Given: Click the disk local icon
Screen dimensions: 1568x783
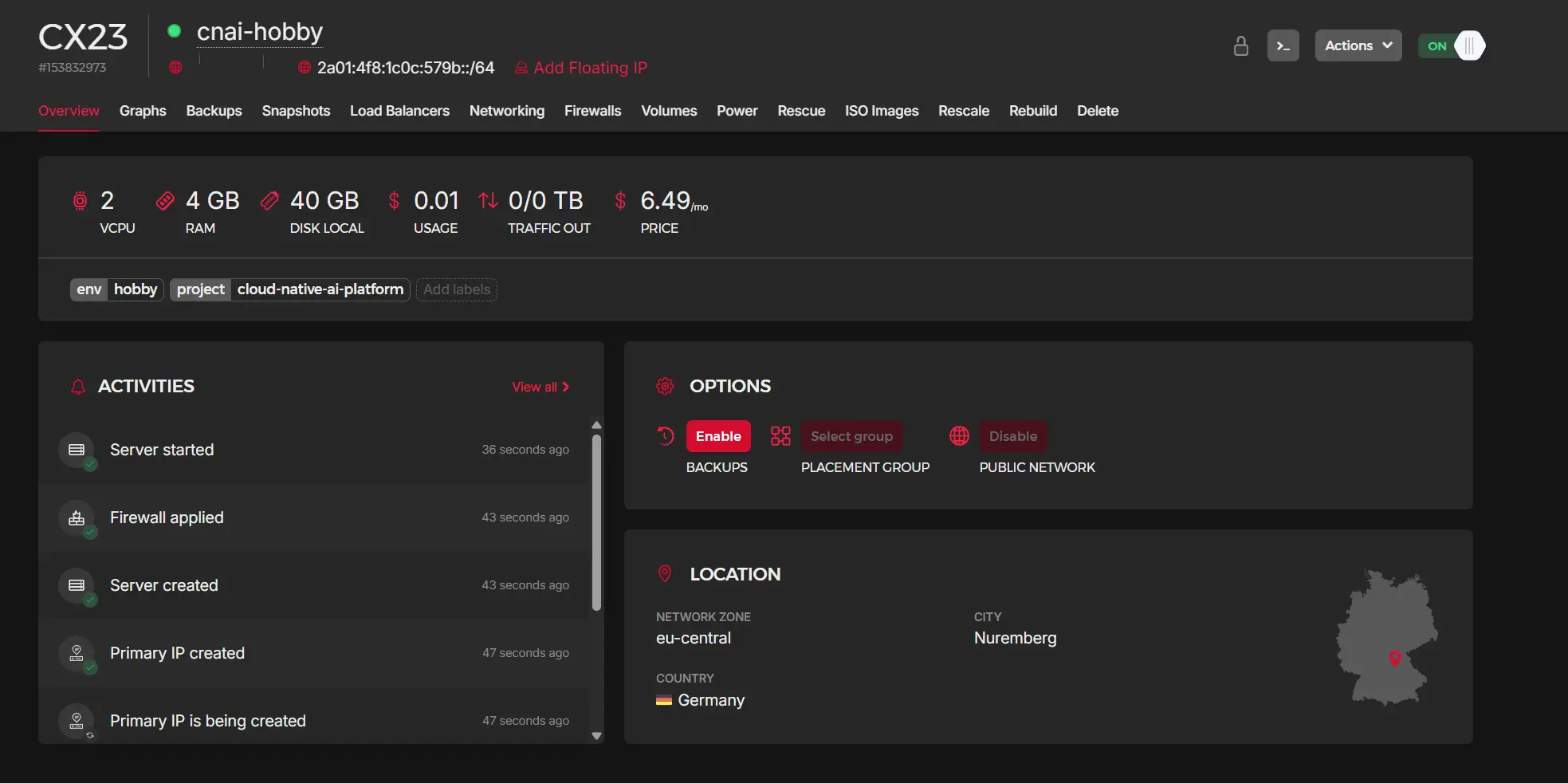Looking at the screenshot, I should [269, 200].
